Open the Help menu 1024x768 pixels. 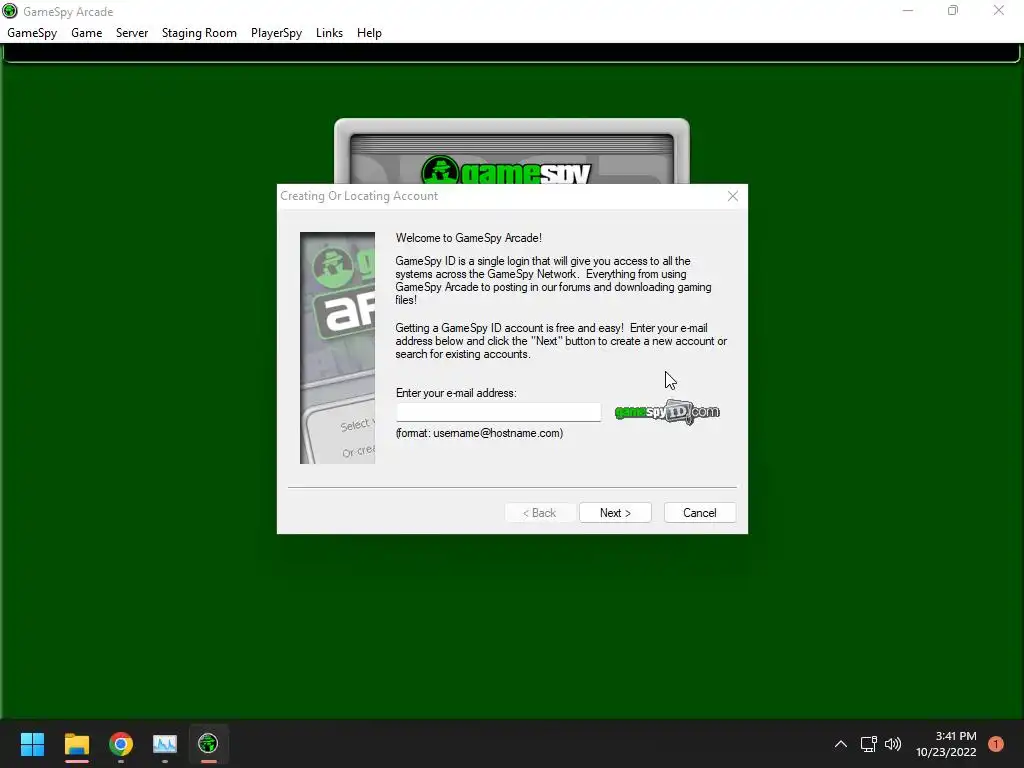coord(369,33)
